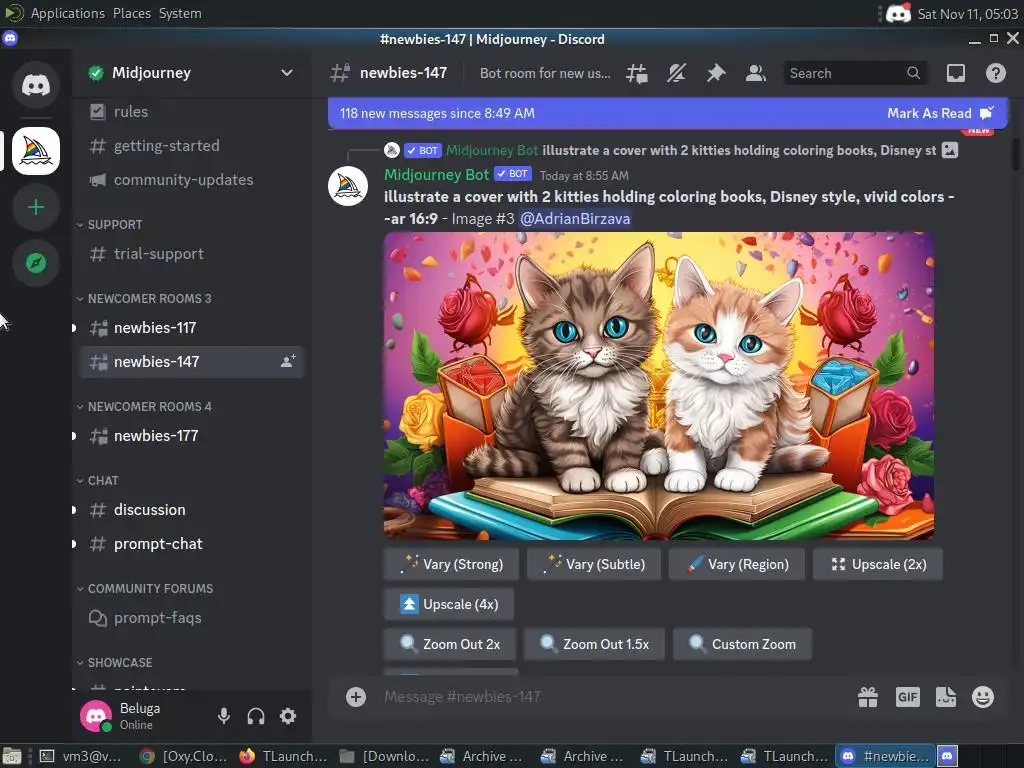
Task: Focus the Search field
Action: [855, 73]
